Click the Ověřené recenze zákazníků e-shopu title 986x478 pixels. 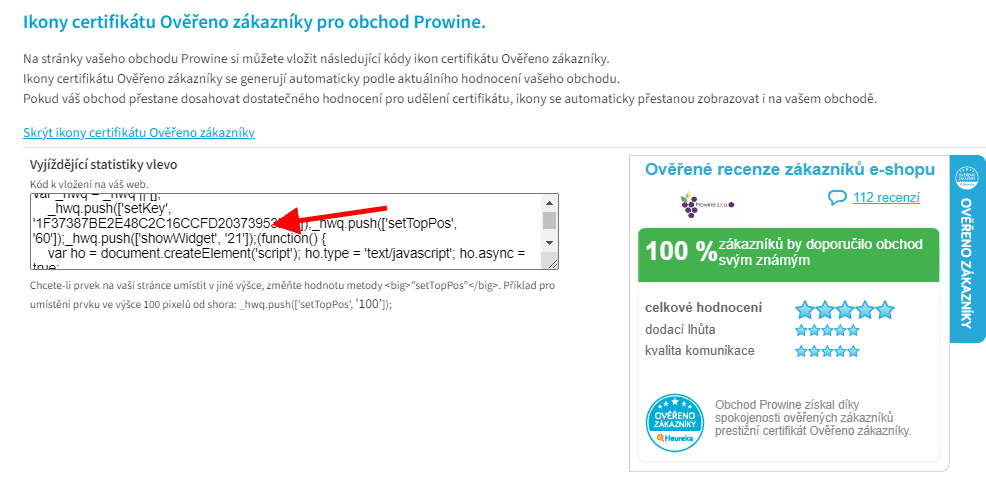pyautogui.click(x=790, y=170)
